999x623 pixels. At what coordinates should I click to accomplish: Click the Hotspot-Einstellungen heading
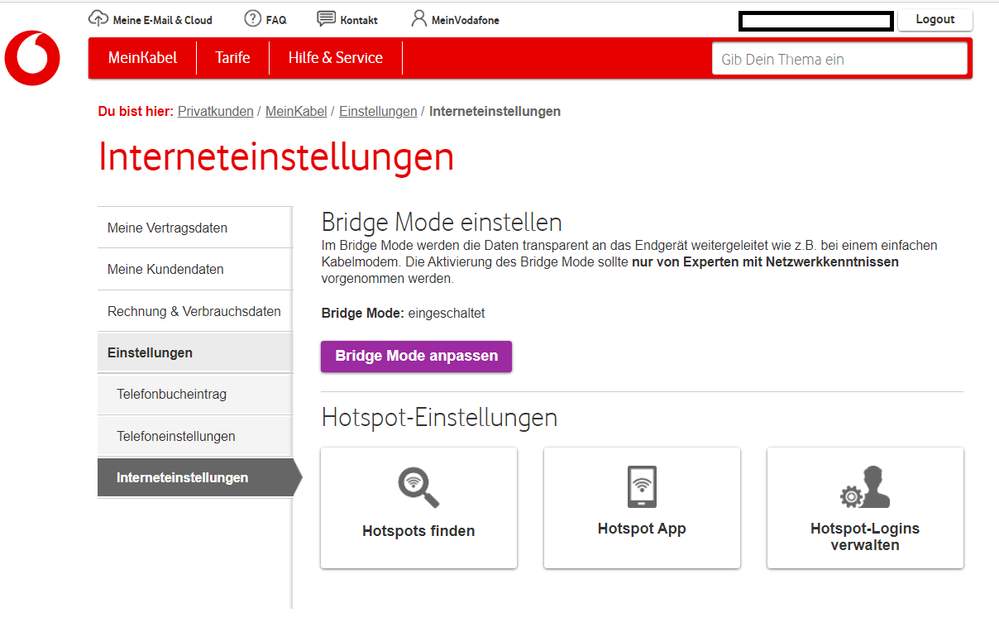point(439,418)
